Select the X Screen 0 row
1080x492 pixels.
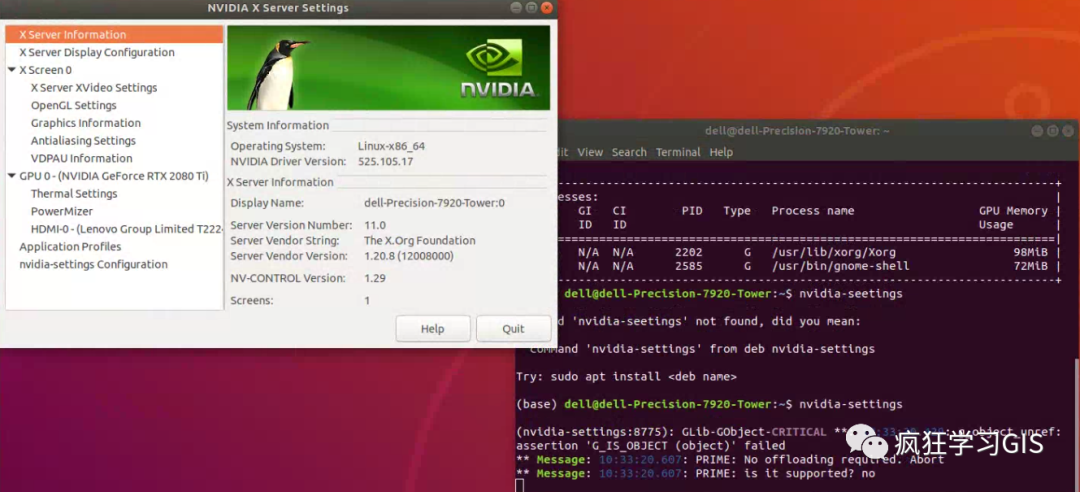45,70
